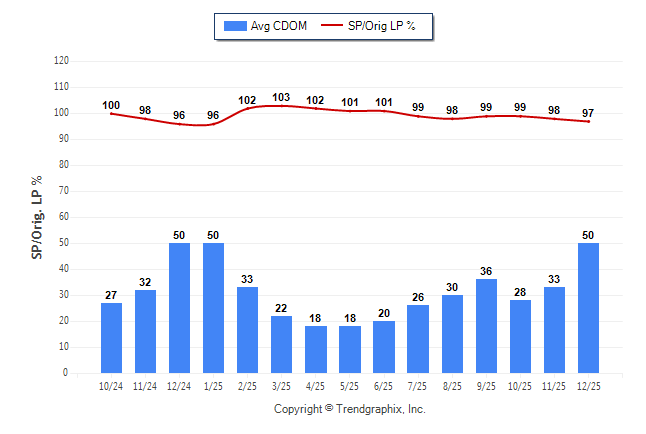Click the Copyright Trendgraphix, Inc. text
The image size is (646, 434).
tap(350, 409)
